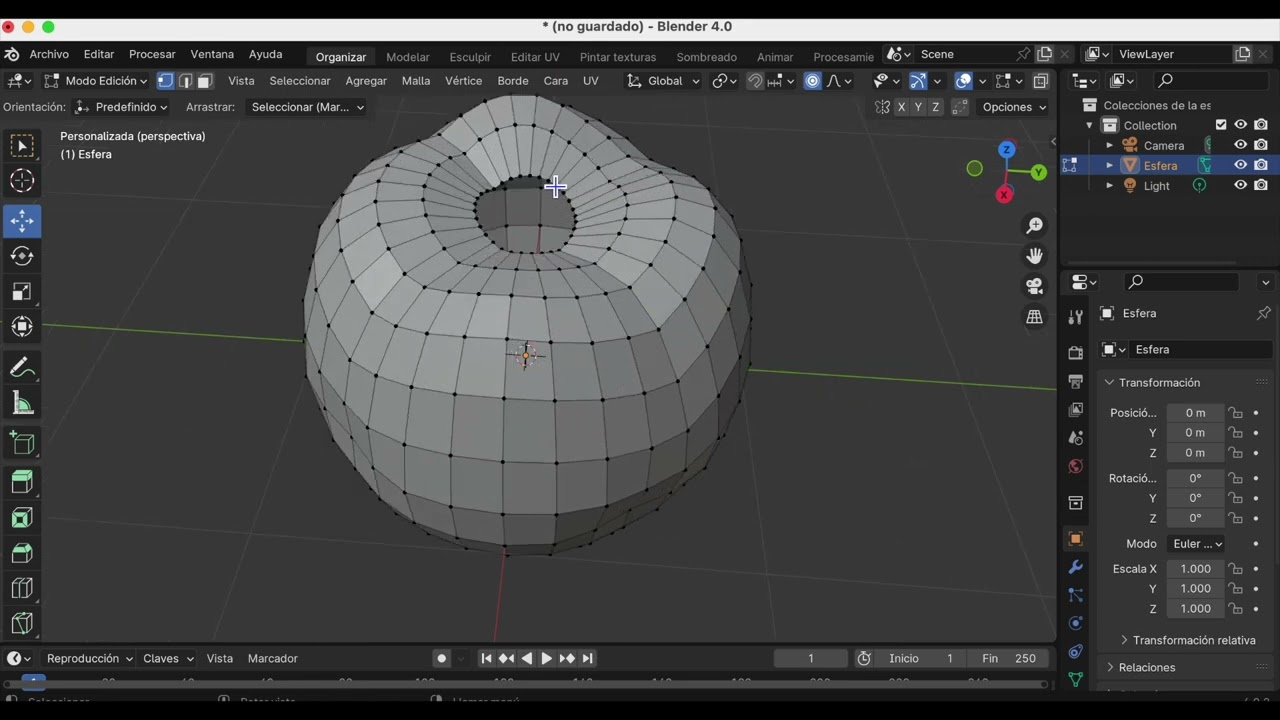Open Predefinido orientation dropdown
1280x720 pixels.
[x=121, y=107]
